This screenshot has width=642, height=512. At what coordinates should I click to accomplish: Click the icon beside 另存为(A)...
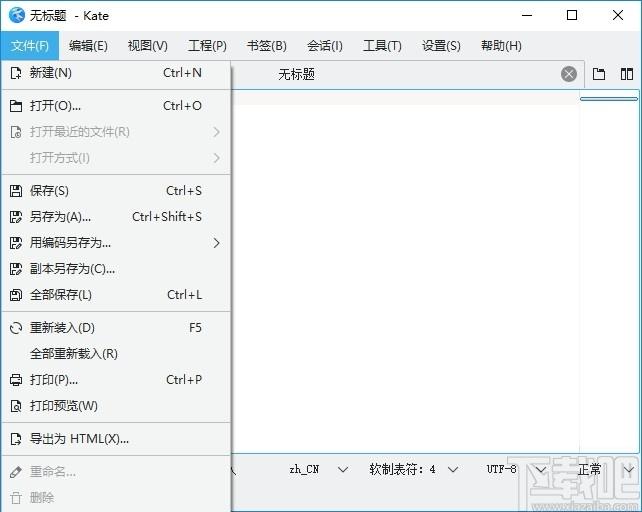[x=16, y=217]
